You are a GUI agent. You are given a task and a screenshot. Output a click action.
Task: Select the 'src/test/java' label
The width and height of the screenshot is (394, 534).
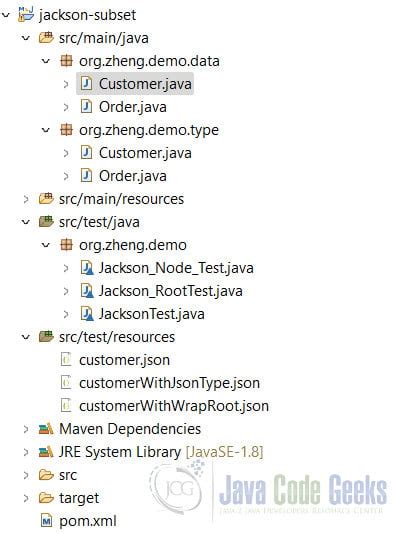[99, 222]
